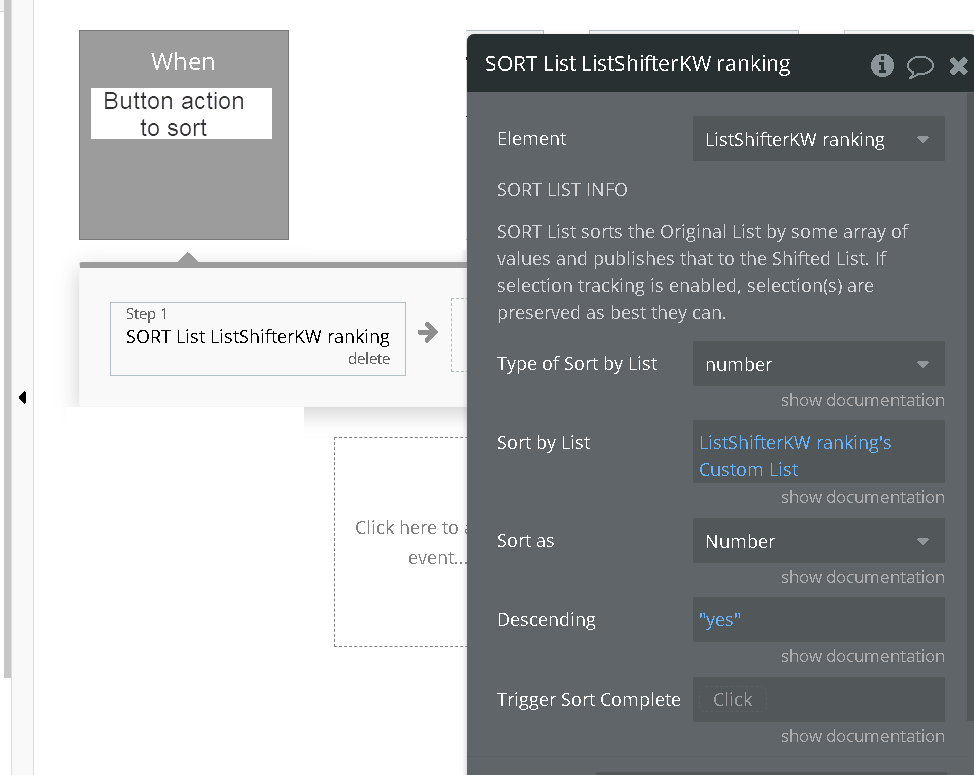Show documentation for Sort as
This screenshot has height=775, width=974.
pyautogui.click(x=862, y=577)
